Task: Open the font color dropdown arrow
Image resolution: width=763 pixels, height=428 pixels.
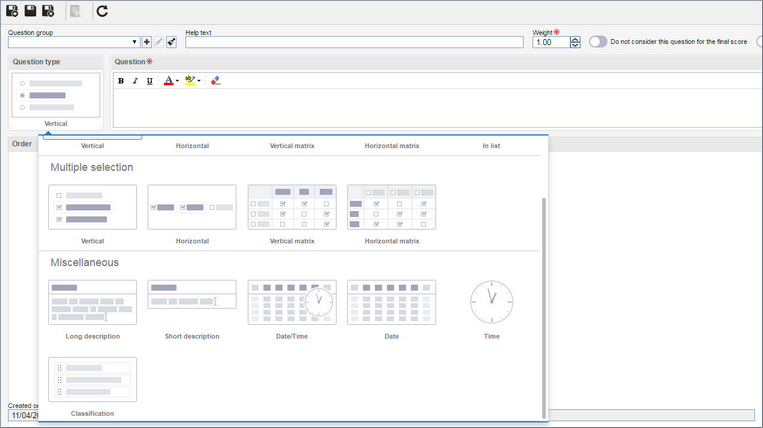Action: click(177, 81)
